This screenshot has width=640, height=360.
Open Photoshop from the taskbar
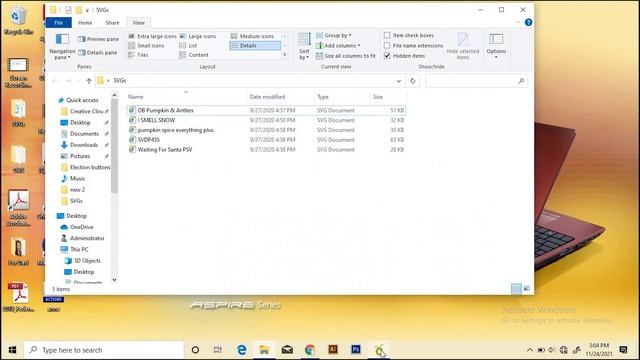[x=356, y=350]
